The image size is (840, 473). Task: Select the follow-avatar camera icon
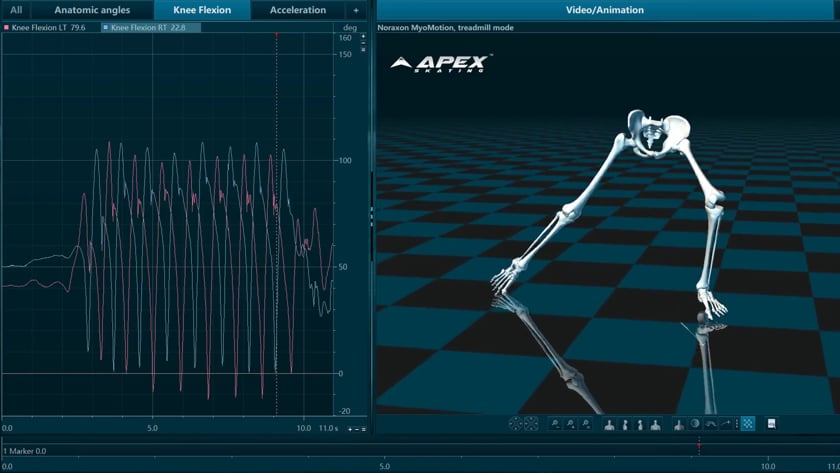coord(679,424)
